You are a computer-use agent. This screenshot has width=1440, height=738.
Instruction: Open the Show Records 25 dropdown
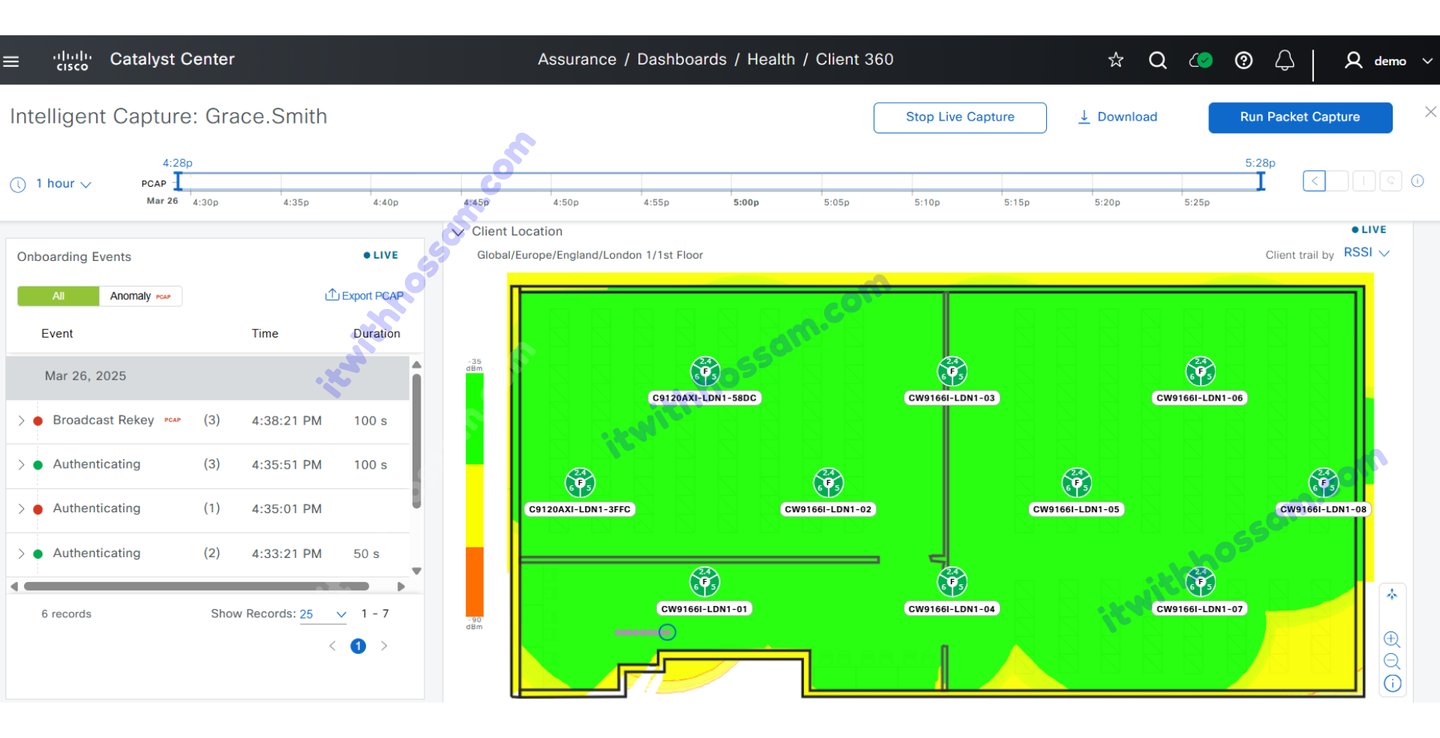[x=323, y=614]
